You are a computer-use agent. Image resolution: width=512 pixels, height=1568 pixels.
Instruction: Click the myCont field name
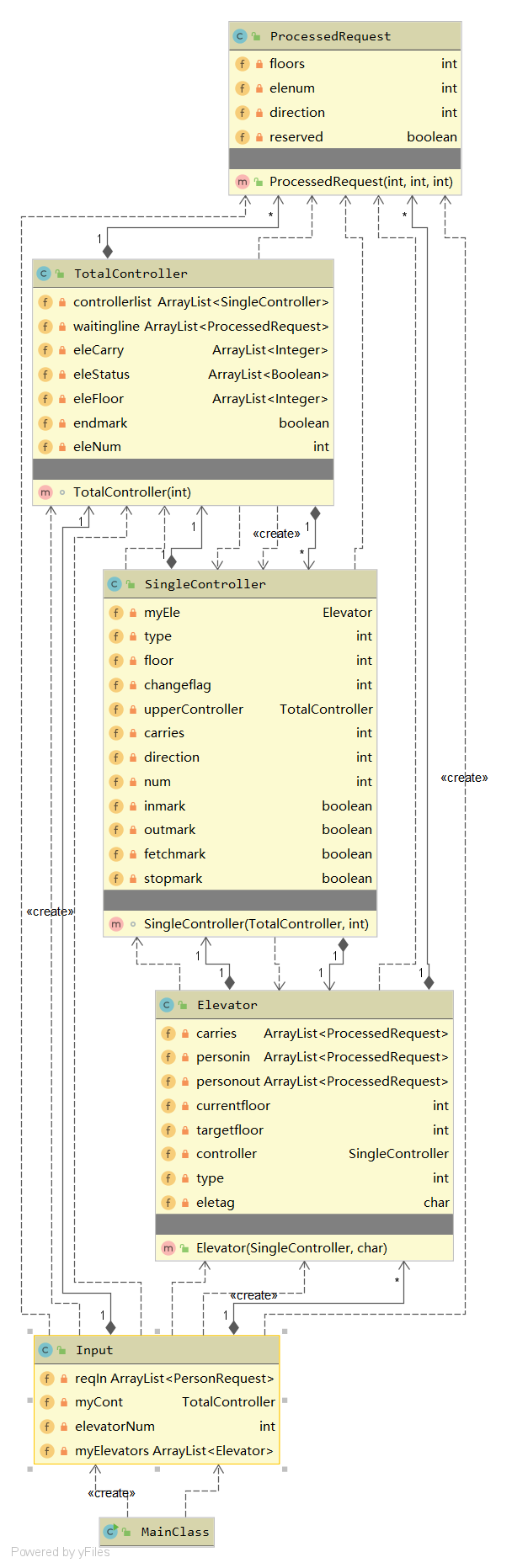99,1402
